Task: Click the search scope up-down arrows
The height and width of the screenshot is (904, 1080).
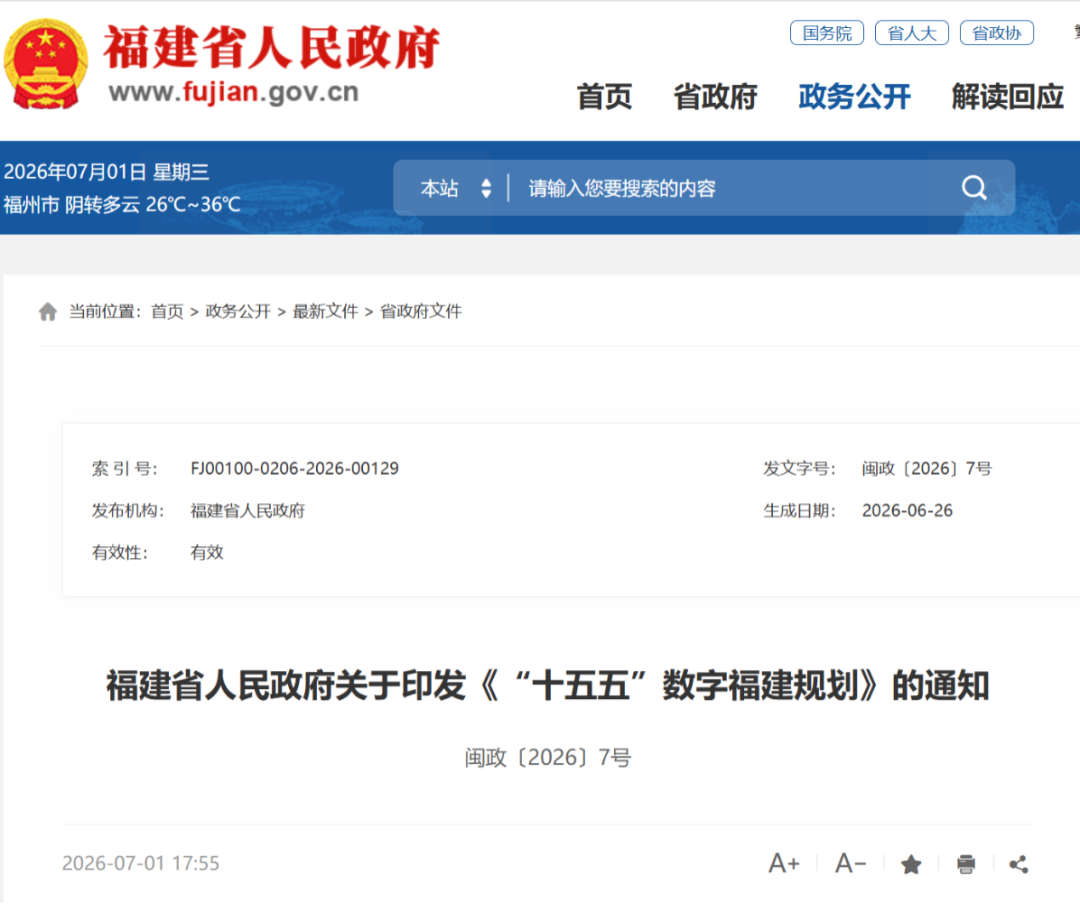Action: coord(486,188)
